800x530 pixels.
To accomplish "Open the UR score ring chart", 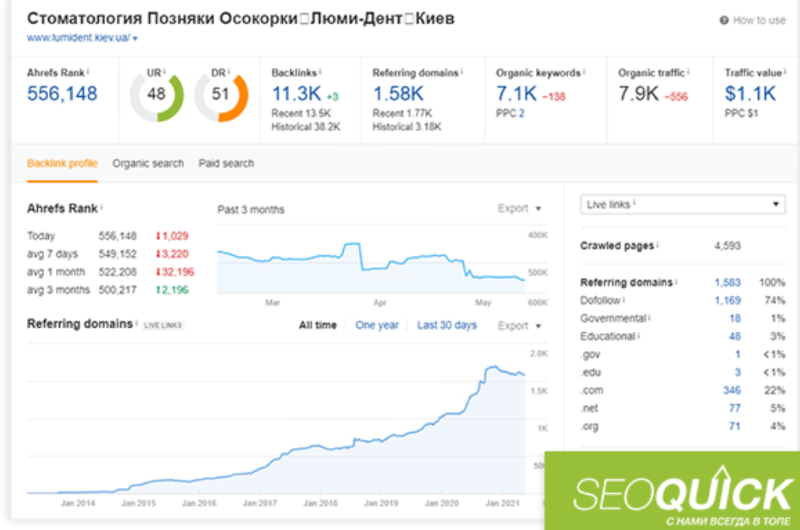I will coord(157,94).
